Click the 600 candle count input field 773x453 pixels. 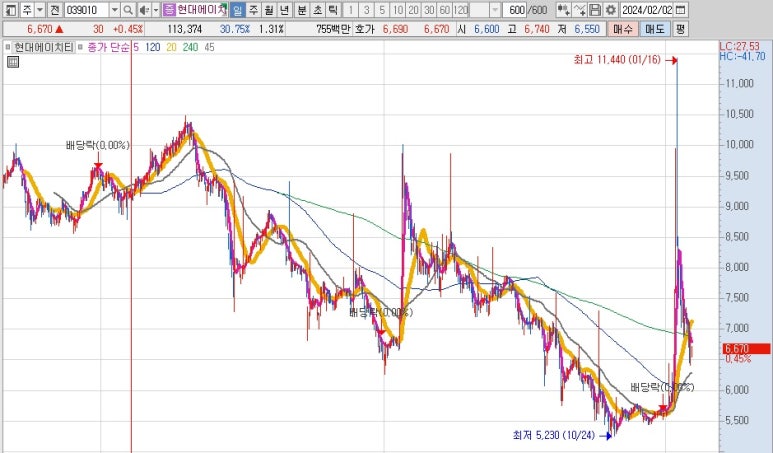[x=516, y=10]
